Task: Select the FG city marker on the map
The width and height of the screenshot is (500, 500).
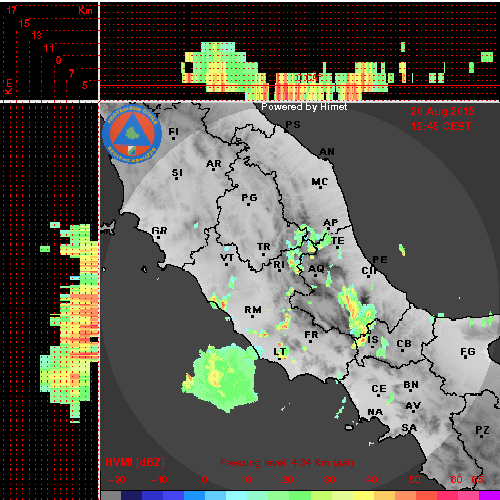Action: click(x=468, y=353)
